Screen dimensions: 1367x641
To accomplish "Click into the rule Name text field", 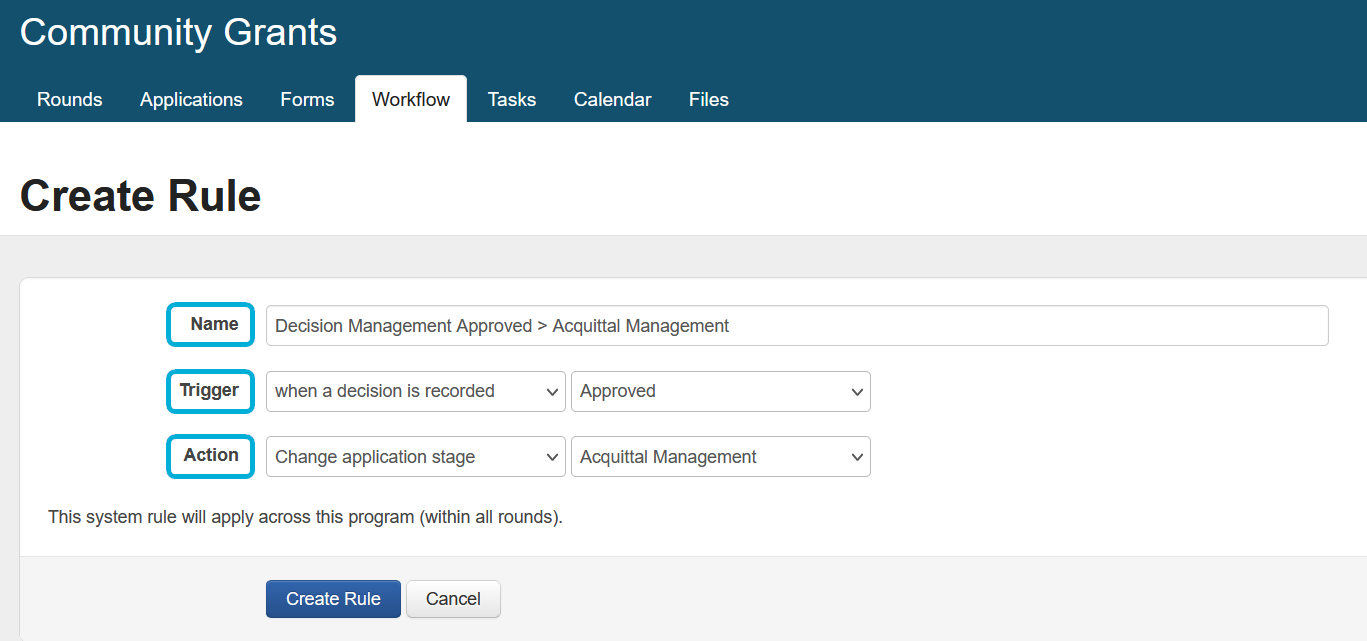I will [796, 326].
